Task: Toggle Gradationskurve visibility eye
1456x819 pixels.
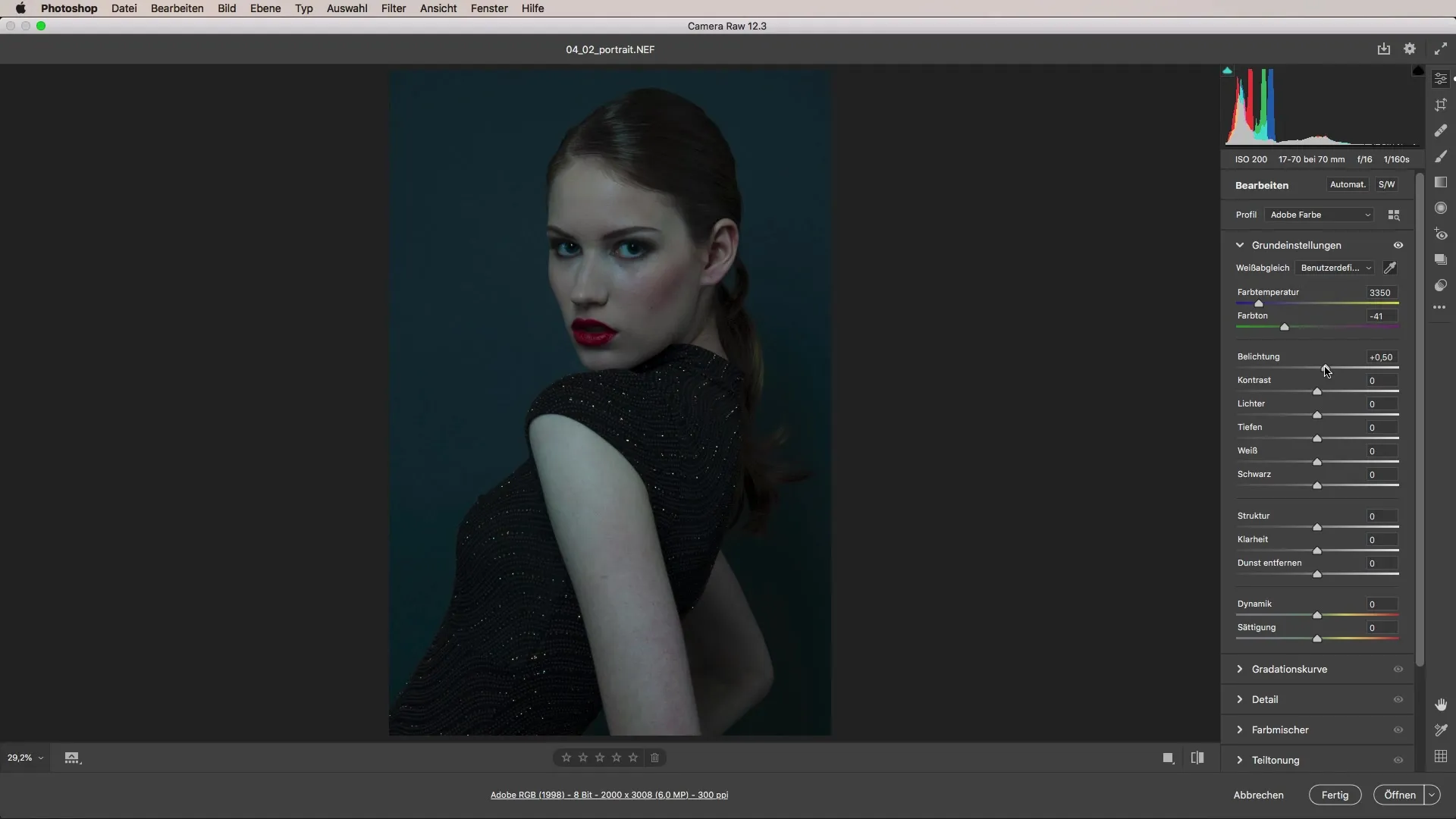Action: point(1398,669)
